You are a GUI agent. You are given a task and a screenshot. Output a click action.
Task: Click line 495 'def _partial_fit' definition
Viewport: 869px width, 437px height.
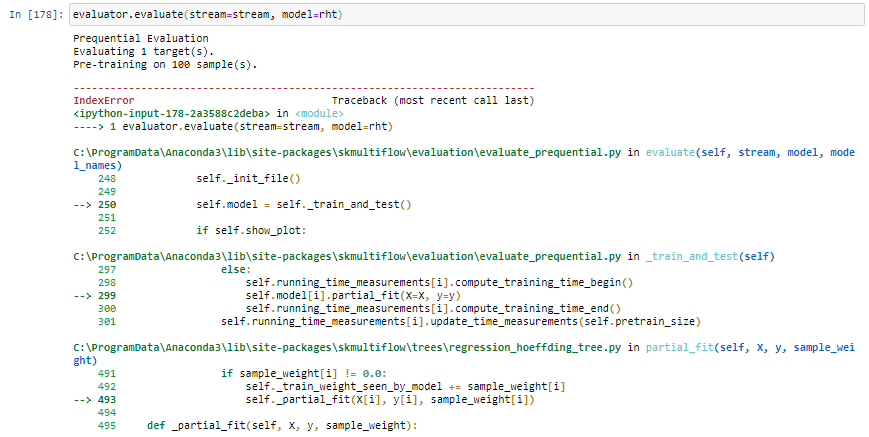coord(282,426)
